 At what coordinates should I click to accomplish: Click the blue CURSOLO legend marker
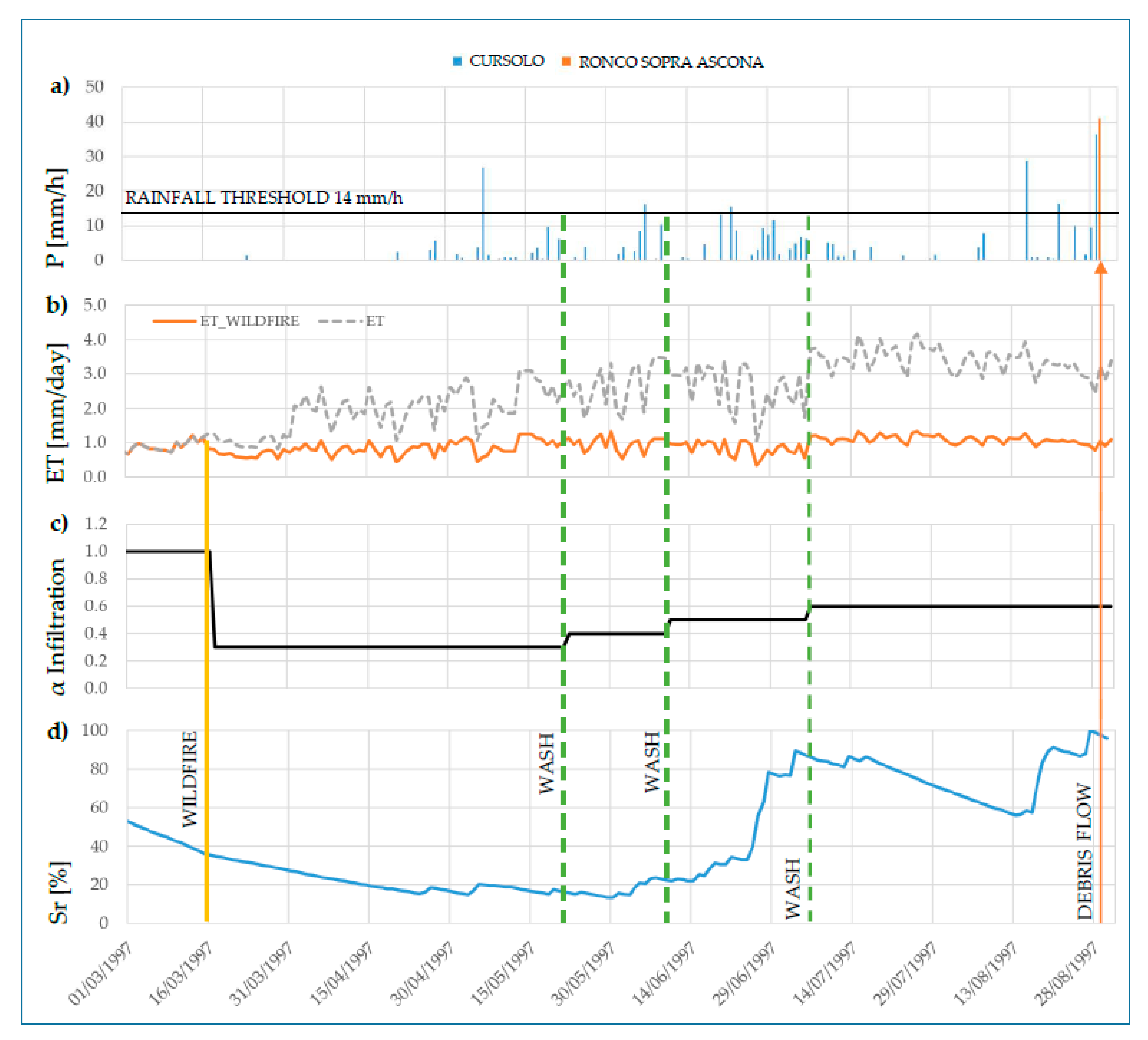click(x=457, y=62)
